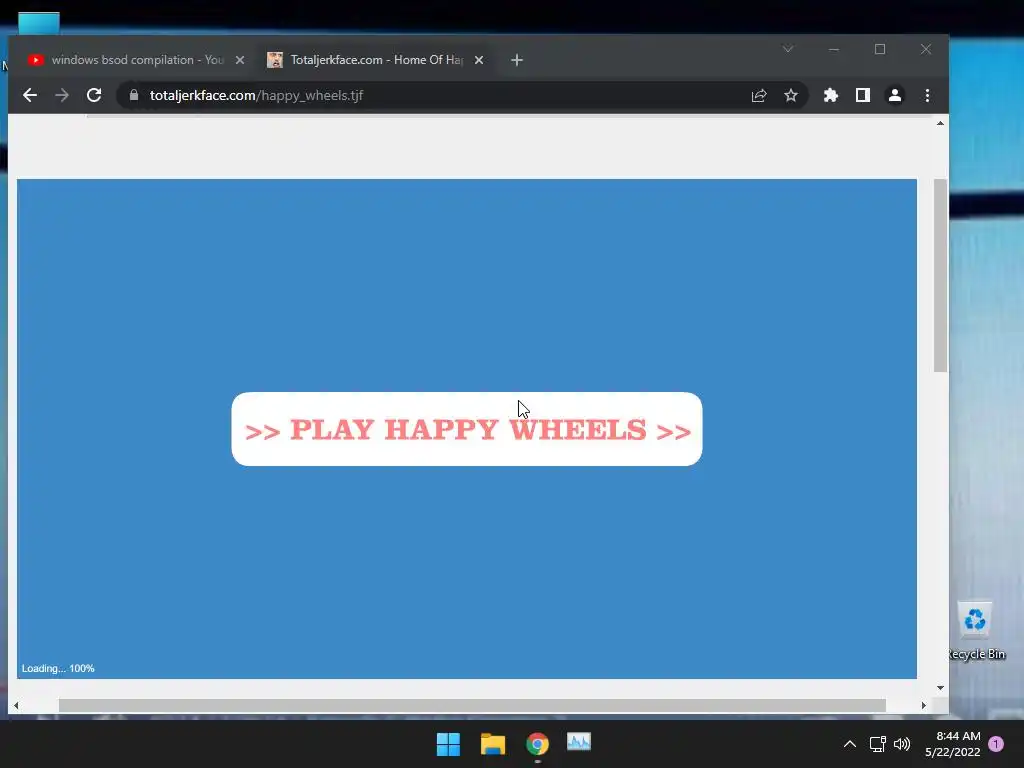Click the horizontal scrollbar thumb
The width and height of the screenshot is (1024, 768).
pyautogui.click(x=472, y=705)
